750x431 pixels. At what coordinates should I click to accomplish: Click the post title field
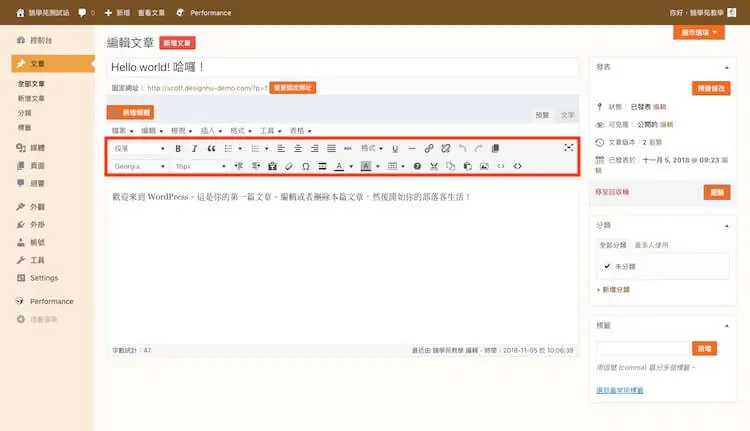pos(342,67)
